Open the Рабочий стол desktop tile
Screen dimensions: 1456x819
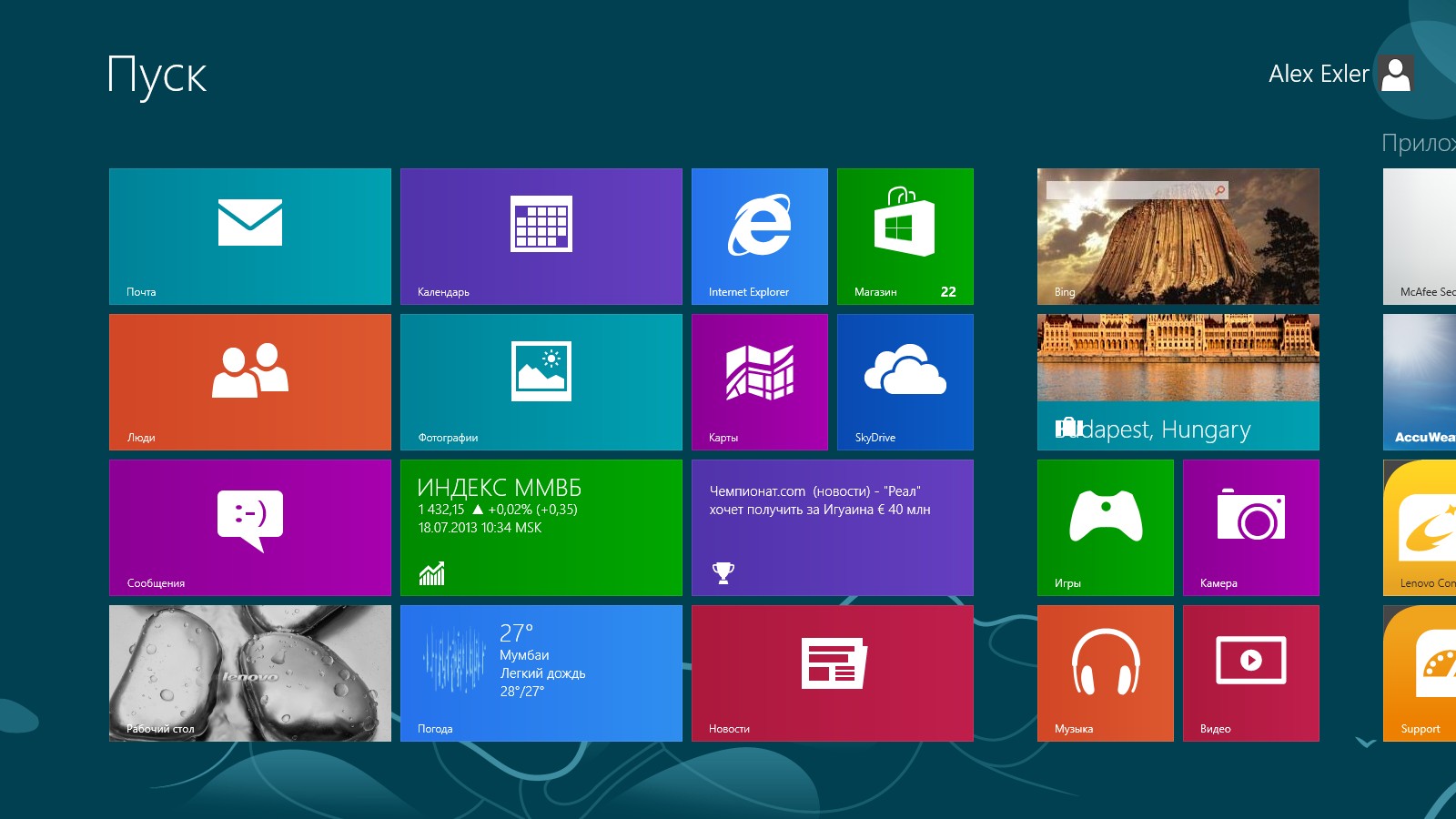pos(250,673)
